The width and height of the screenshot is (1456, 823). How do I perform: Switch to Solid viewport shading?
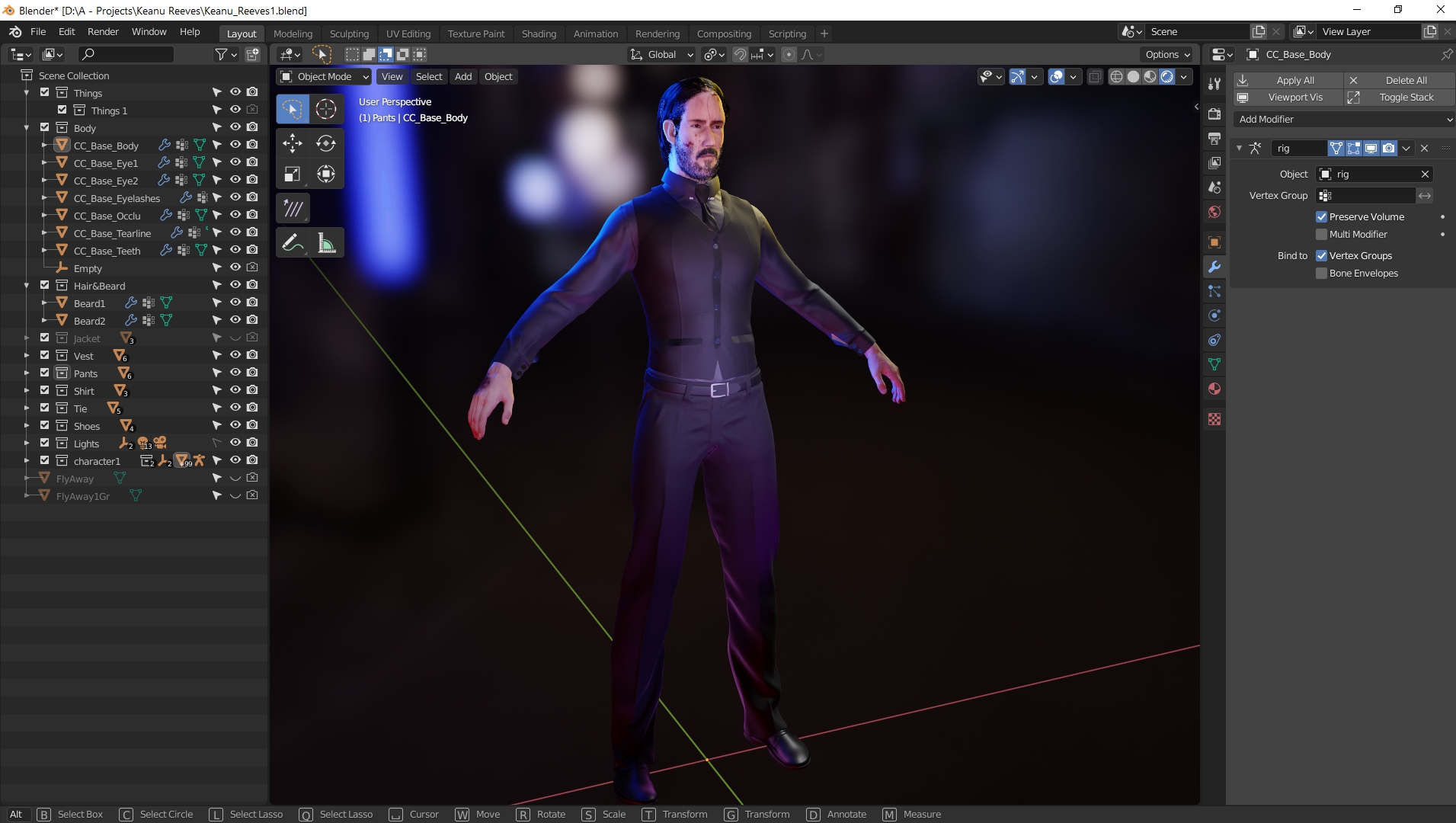click(1133, 76)
